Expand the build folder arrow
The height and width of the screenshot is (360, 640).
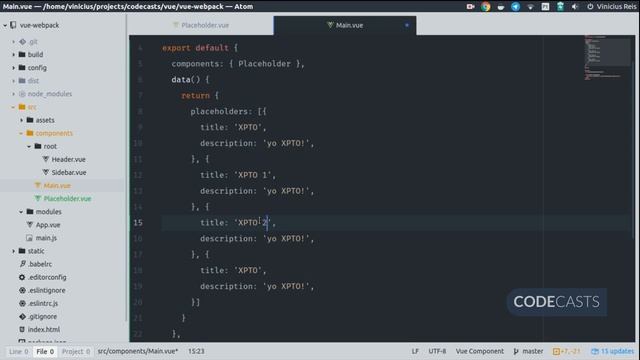pyautogui.click(x=13, y=55)
